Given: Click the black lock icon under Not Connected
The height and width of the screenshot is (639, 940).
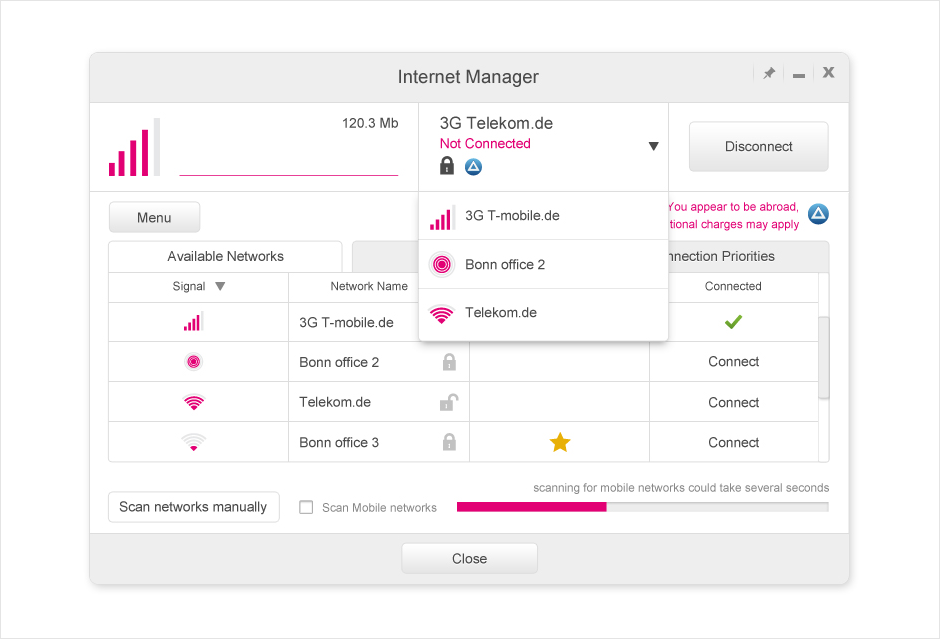Looking at the screenshot, I should pyautogui.click(x=447, y=165).
